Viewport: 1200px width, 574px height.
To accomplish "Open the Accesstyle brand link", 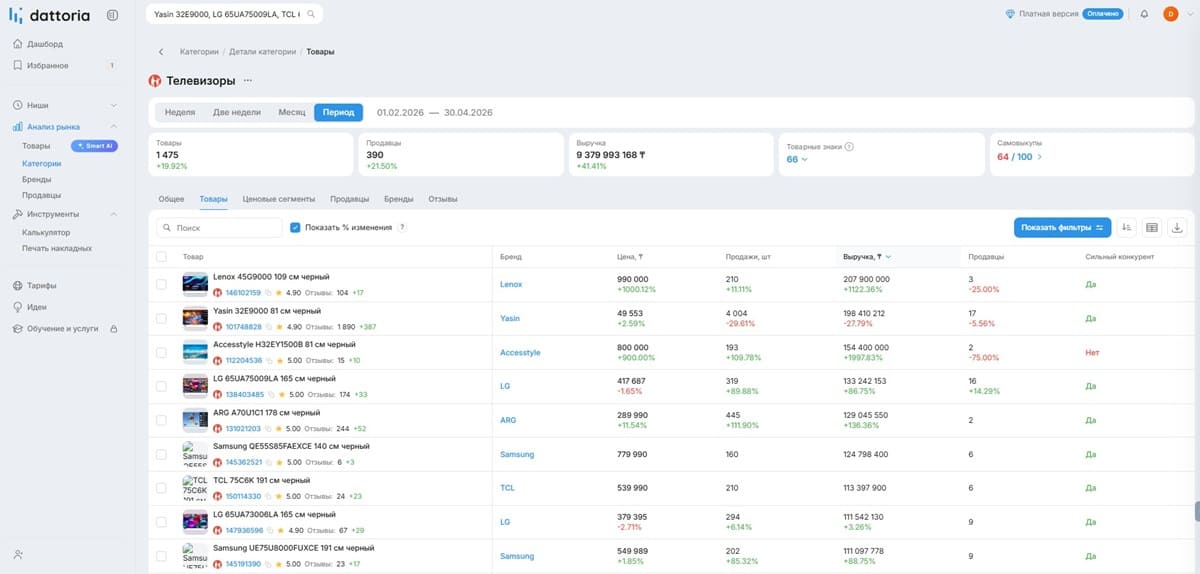I will coord(520,352).
